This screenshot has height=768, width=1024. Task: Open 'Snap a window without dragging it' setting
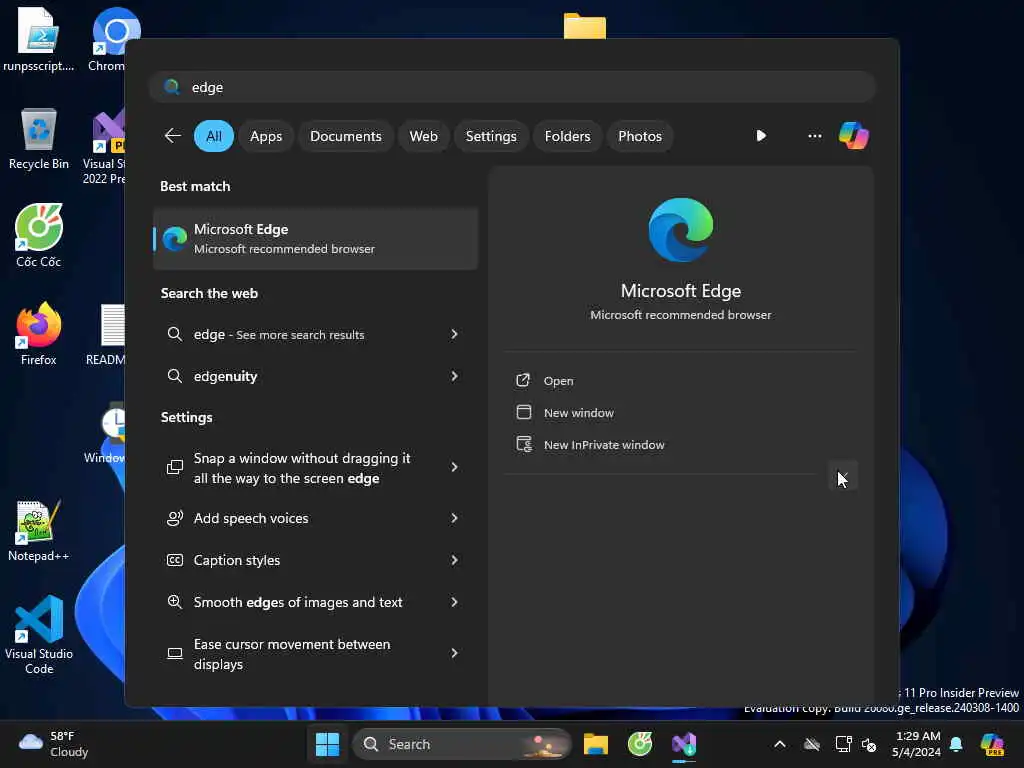tap(315, 468)
